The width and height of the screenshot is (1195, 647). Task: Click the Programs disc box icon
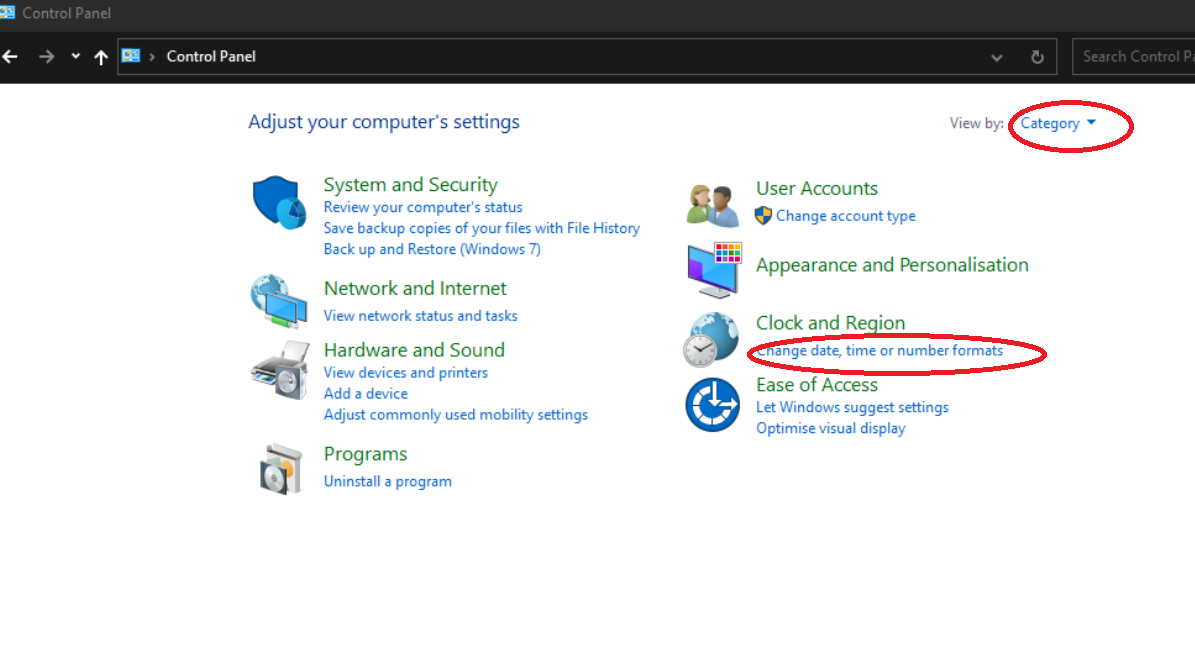280,469
